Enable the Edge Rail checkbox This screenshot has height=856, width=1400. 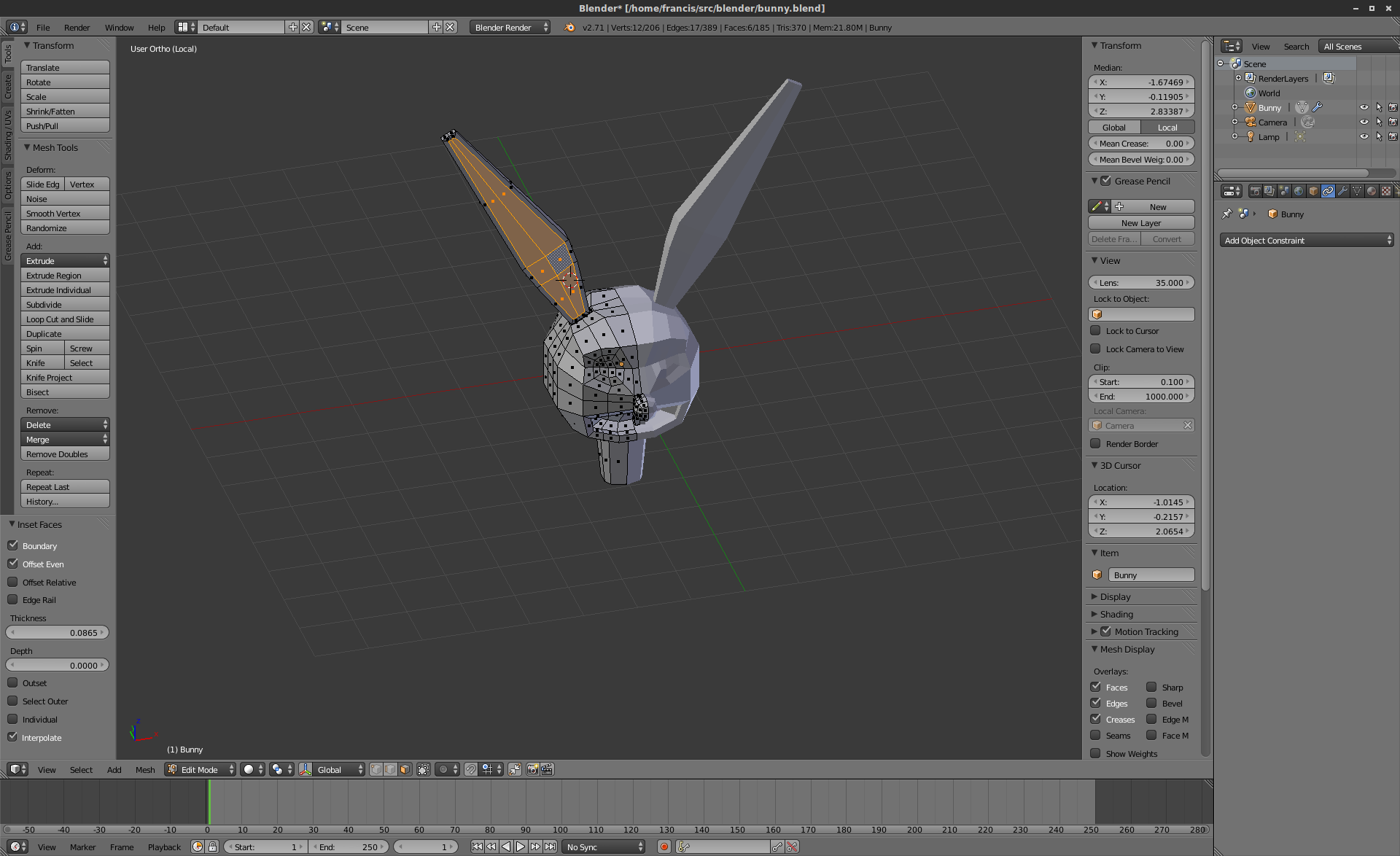point(12,599)
